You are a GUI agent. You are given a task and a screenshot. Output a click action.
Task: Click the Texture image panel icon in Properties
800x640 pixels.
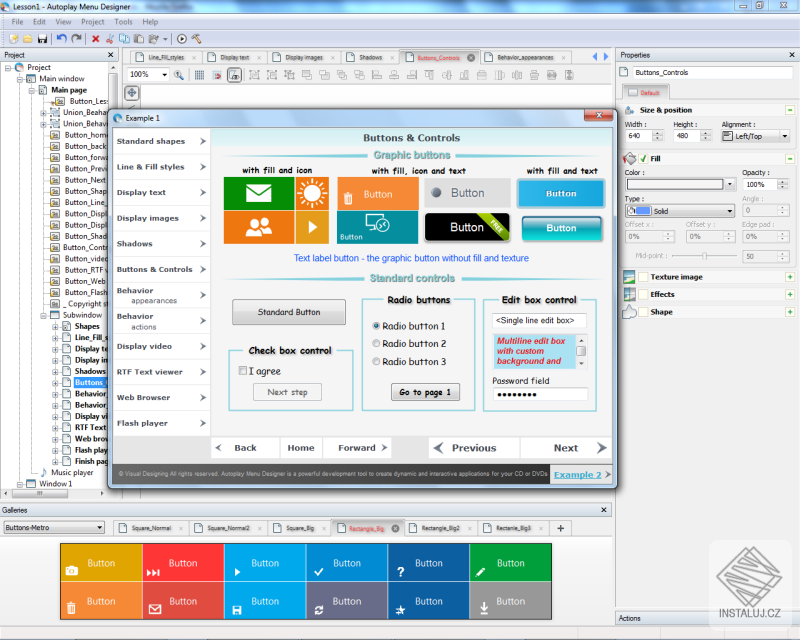pyautogui.click(x=627, y=277)
